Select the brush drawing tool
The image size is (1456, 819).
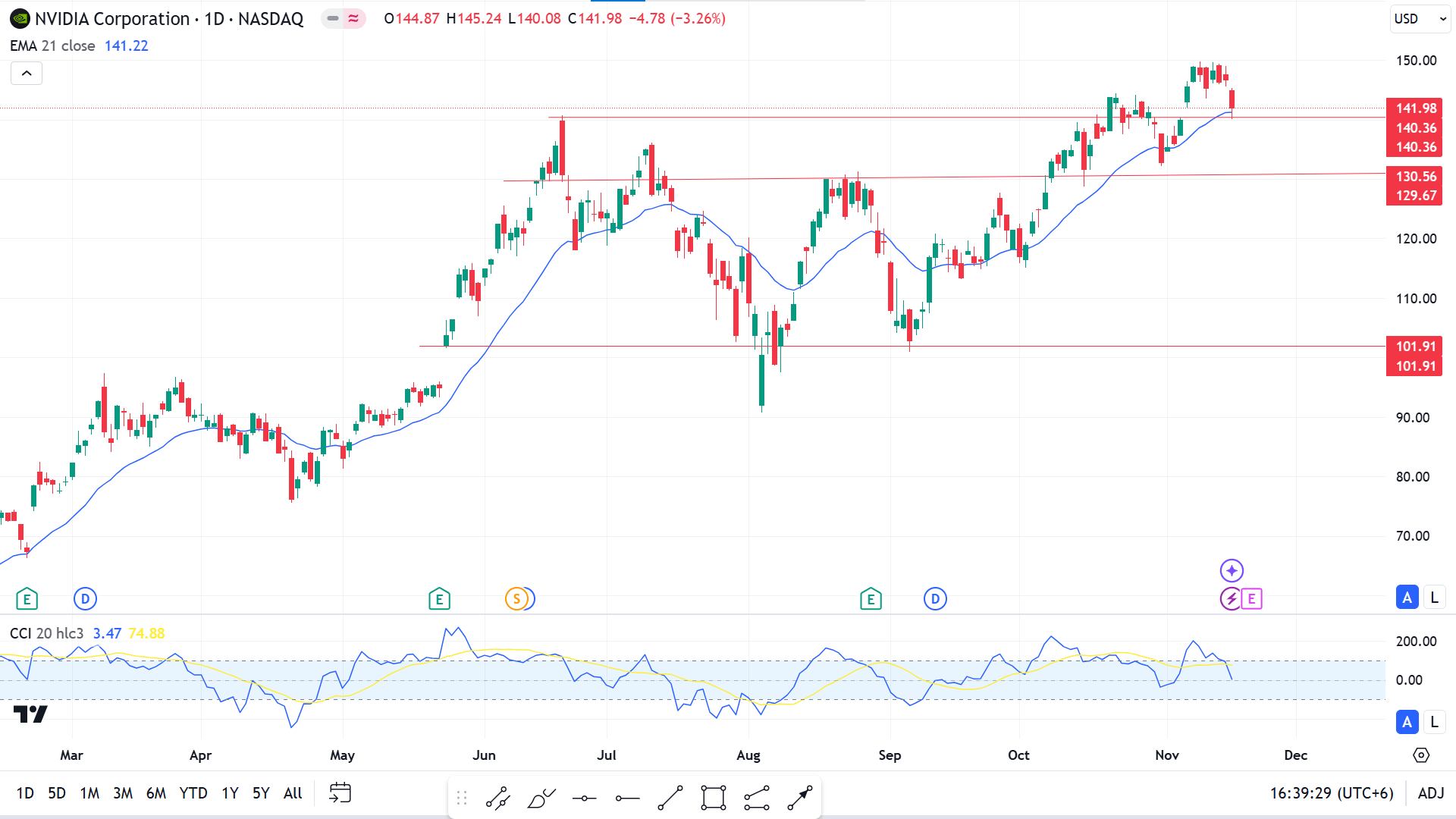541,798
